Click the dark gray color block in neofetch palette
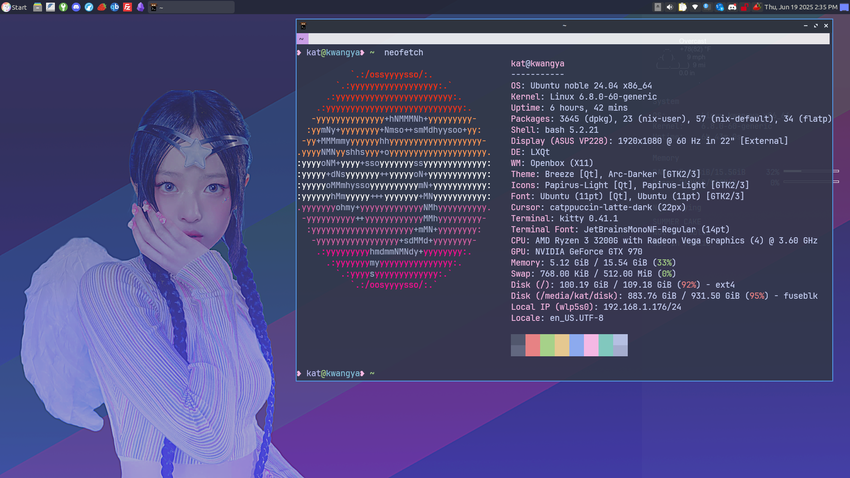 [518, 345]
